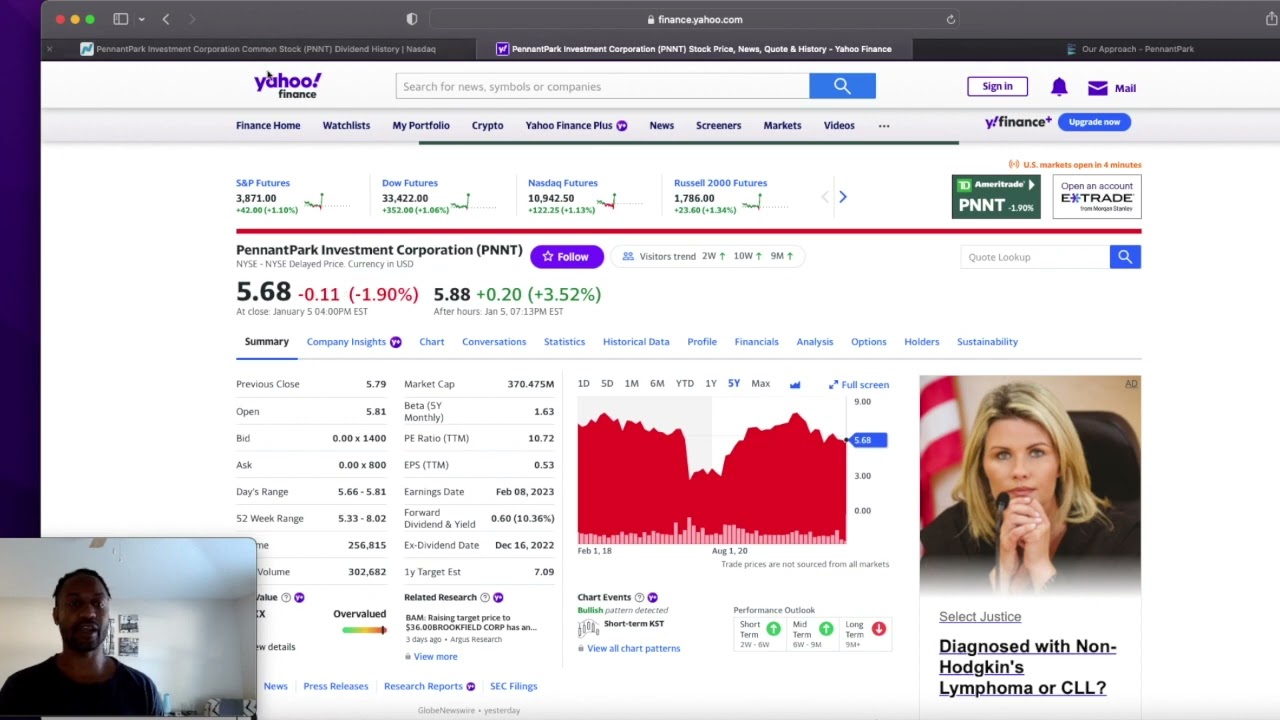Open the Conversations tab
The height and width of the screenshot is (720, 1280).
(494, 342)
